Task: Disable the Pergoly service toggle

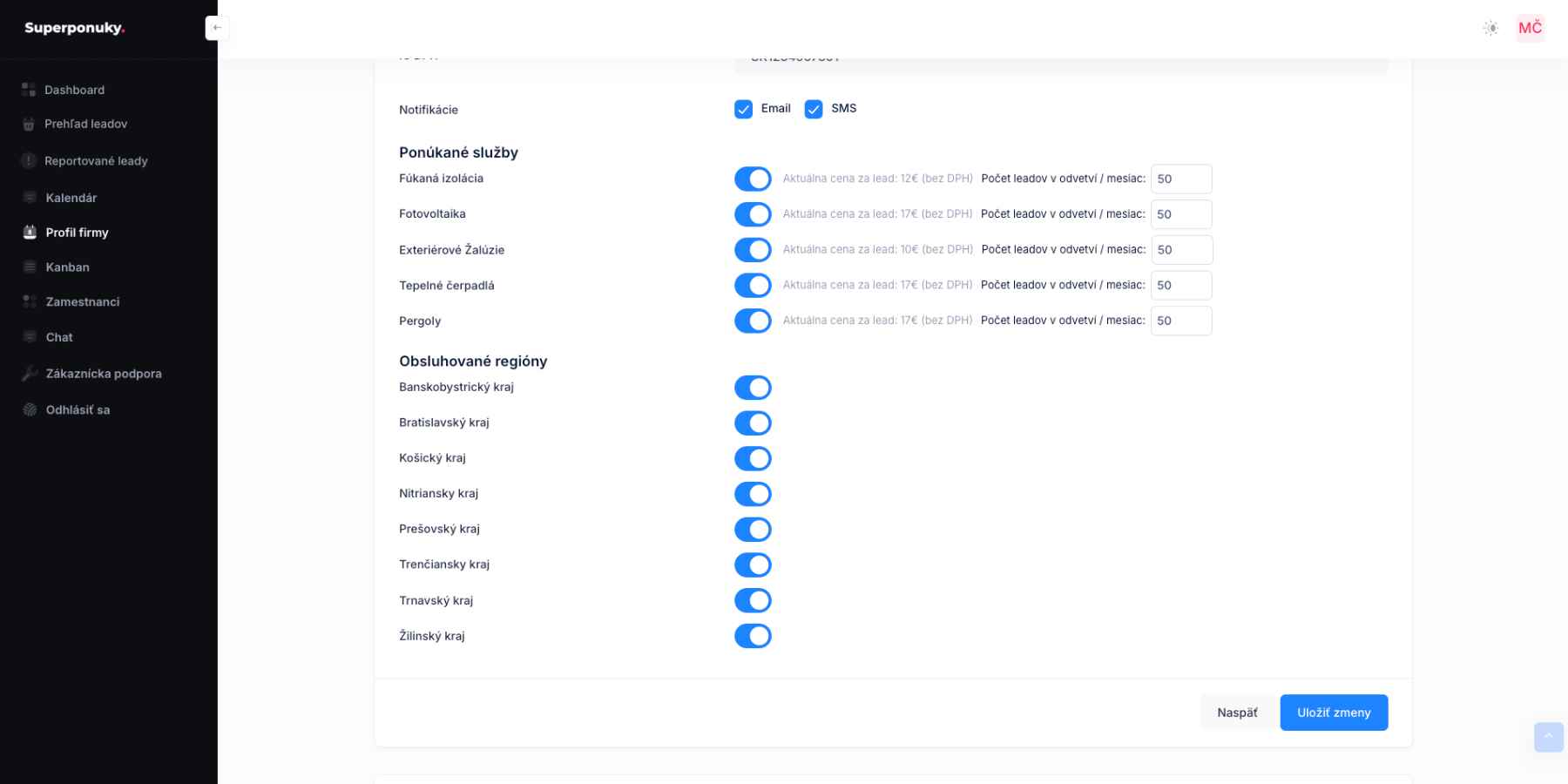Action: pyautogui.click(x=753, y=321)
